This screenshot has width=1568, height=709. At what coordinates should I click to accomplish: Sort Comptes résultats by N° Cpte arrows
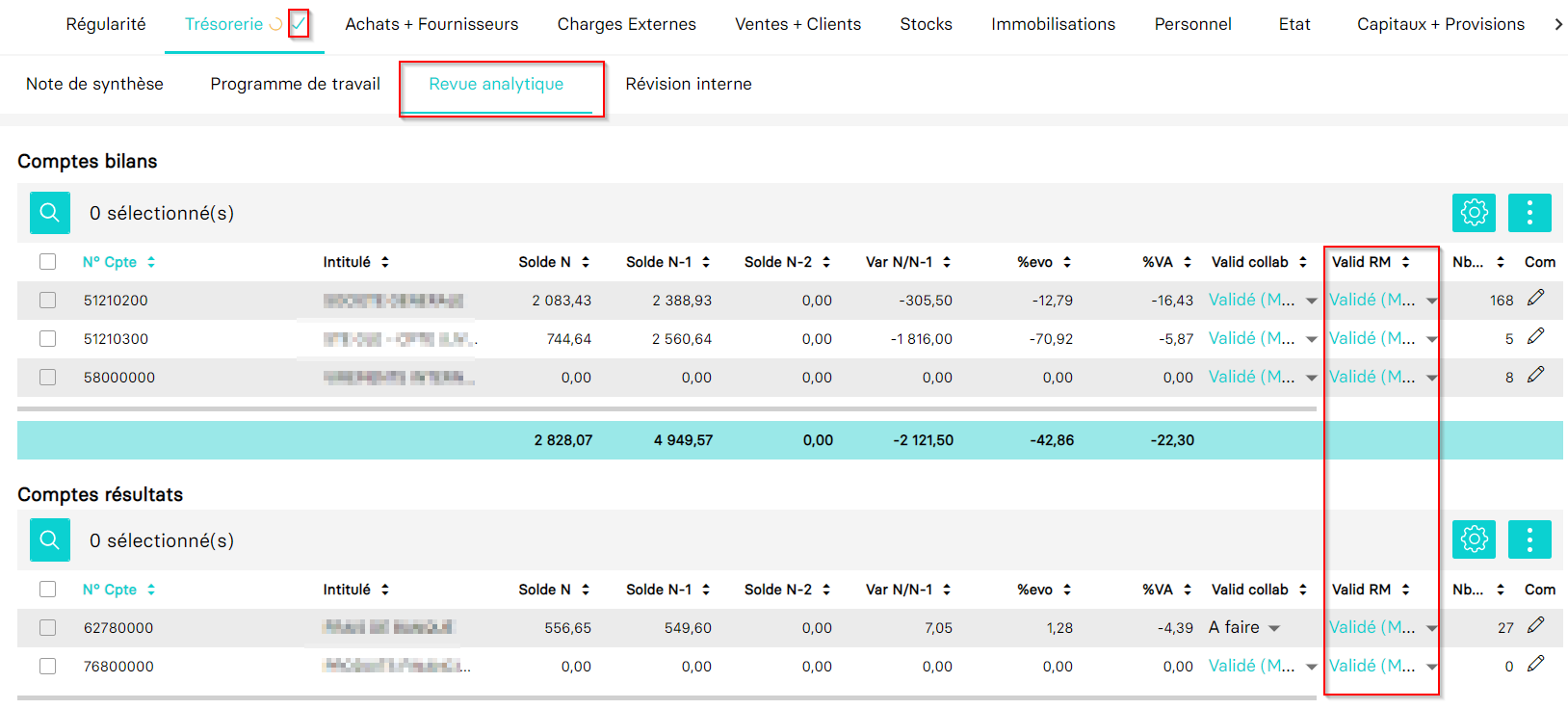coord(151,590)
